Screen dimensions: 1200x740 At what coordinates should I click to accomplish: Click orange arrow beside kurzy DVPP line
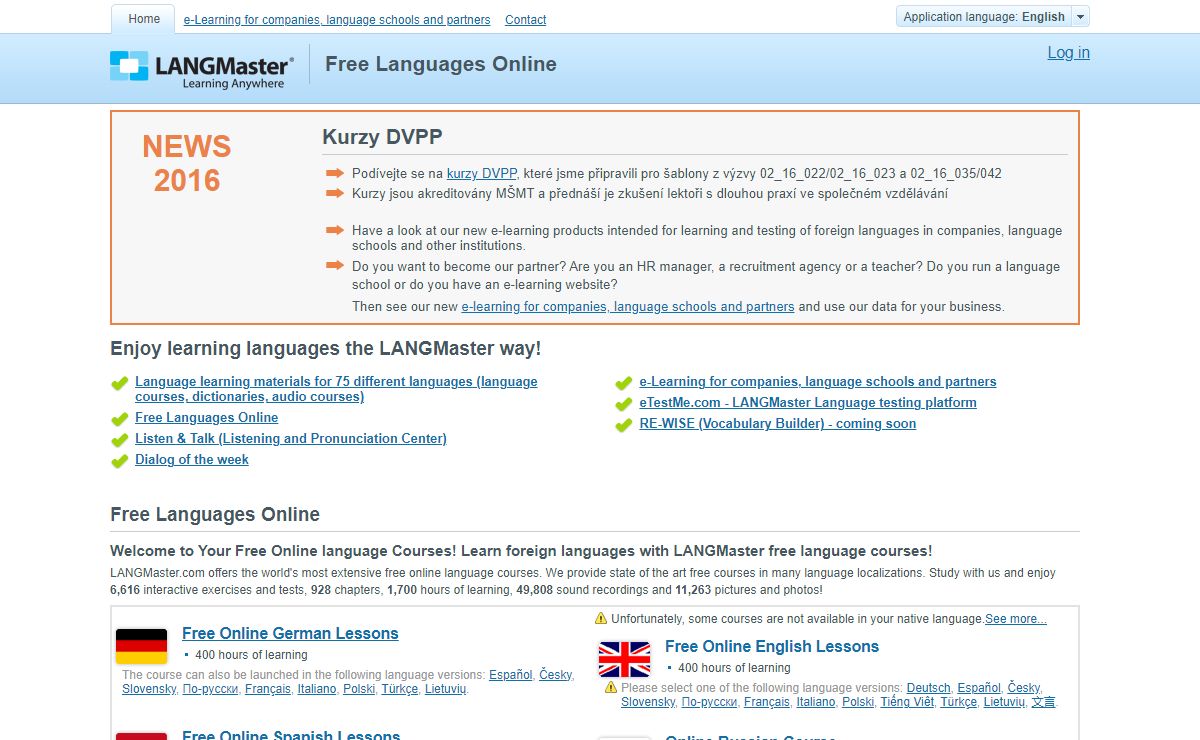pyautogui.click(x=334, y=174)
